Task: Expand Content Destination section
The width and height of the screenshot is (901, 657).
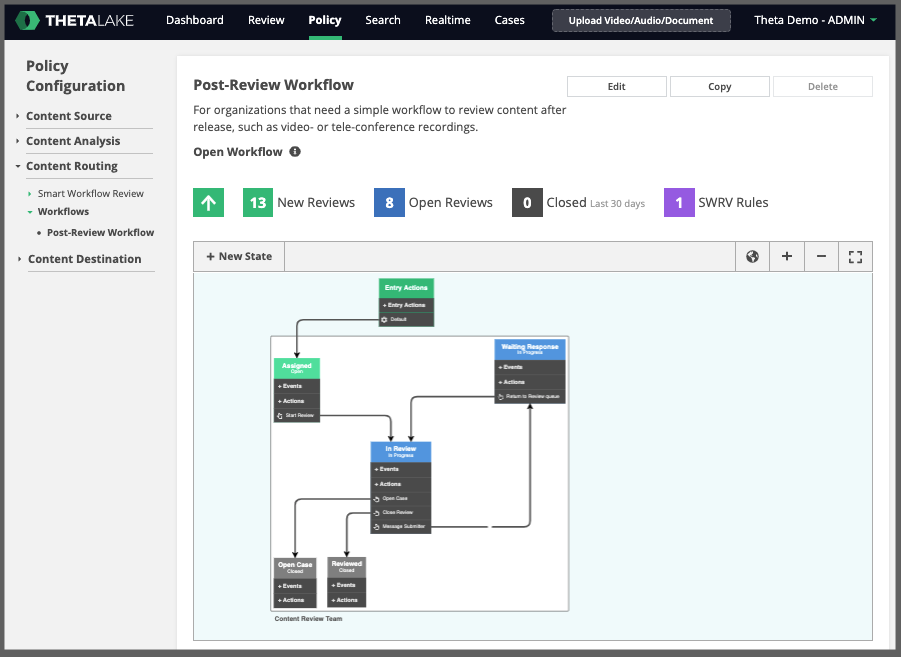Action: point(19,259)
